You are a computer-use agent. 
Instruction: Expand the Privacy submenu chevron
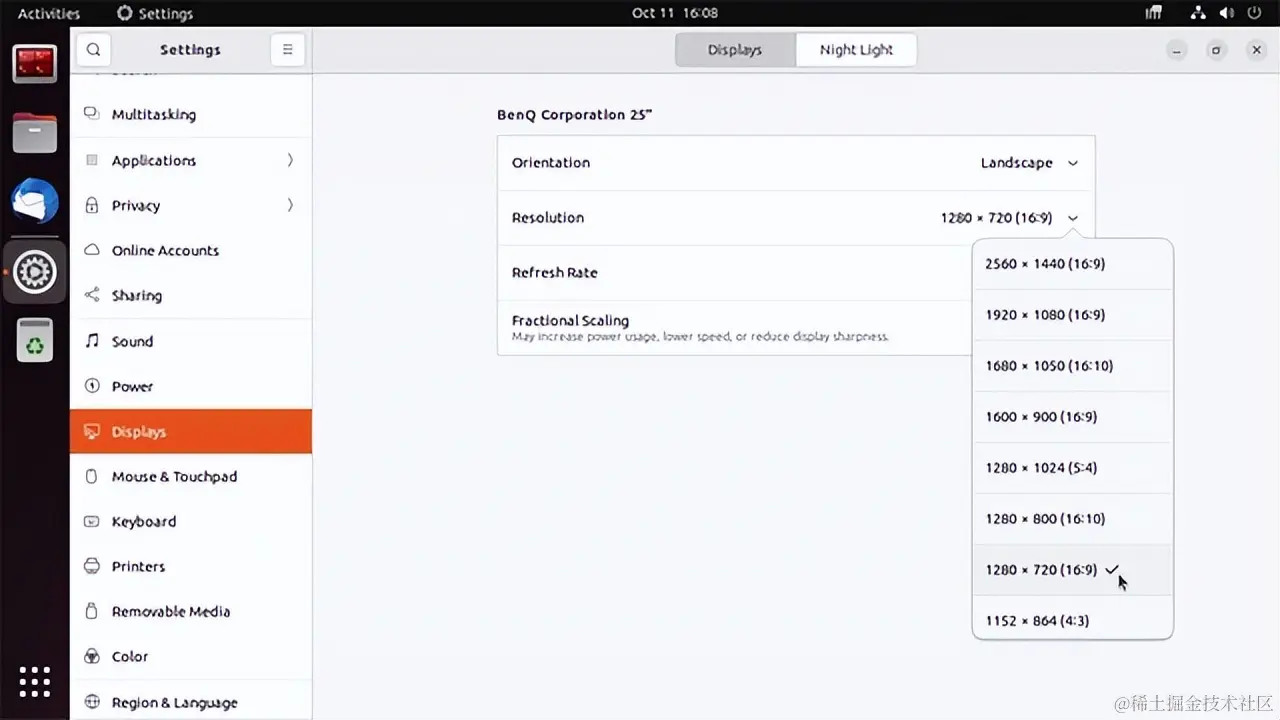(x=290, y=205)
